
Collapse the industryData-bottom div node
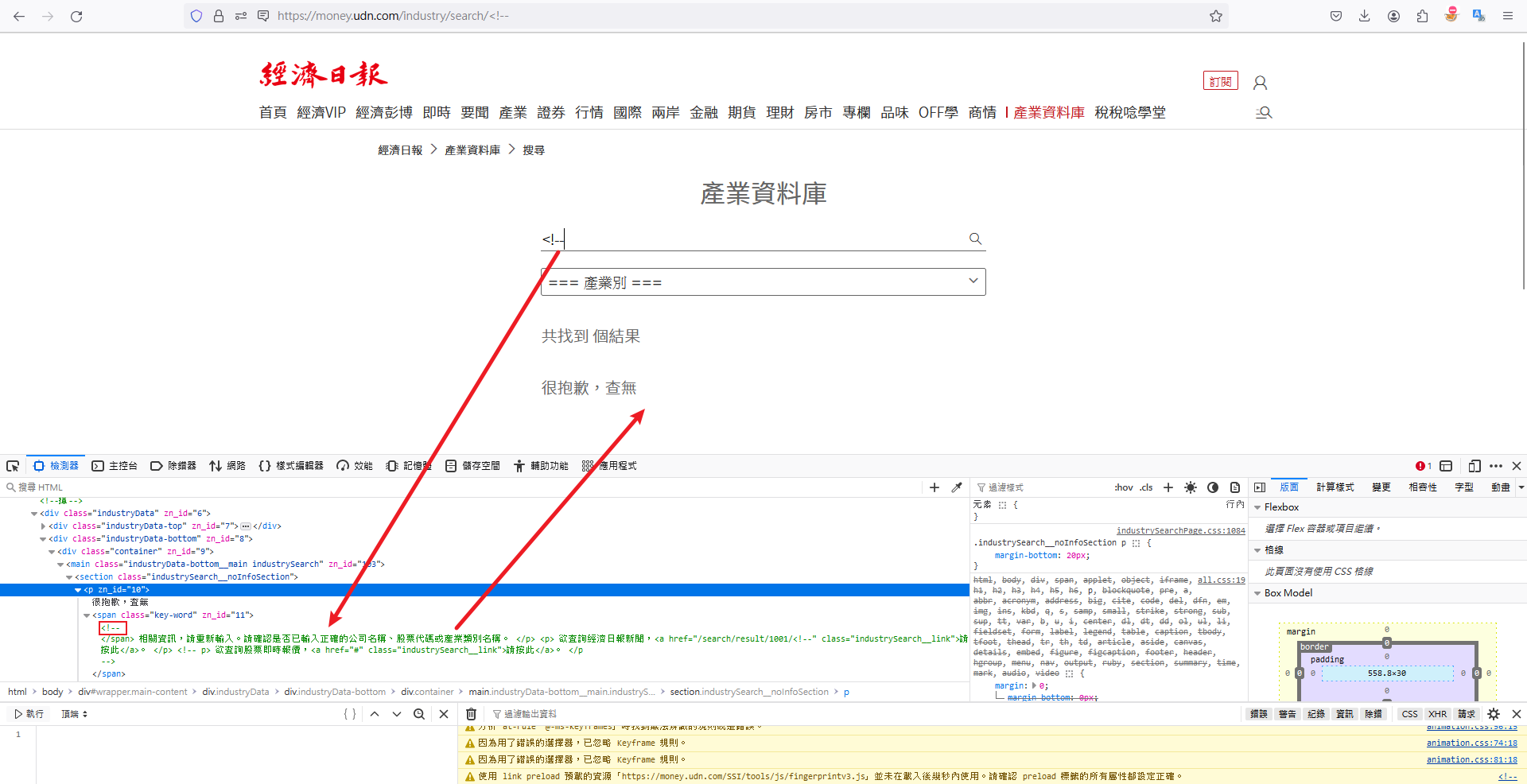(43, 539)
